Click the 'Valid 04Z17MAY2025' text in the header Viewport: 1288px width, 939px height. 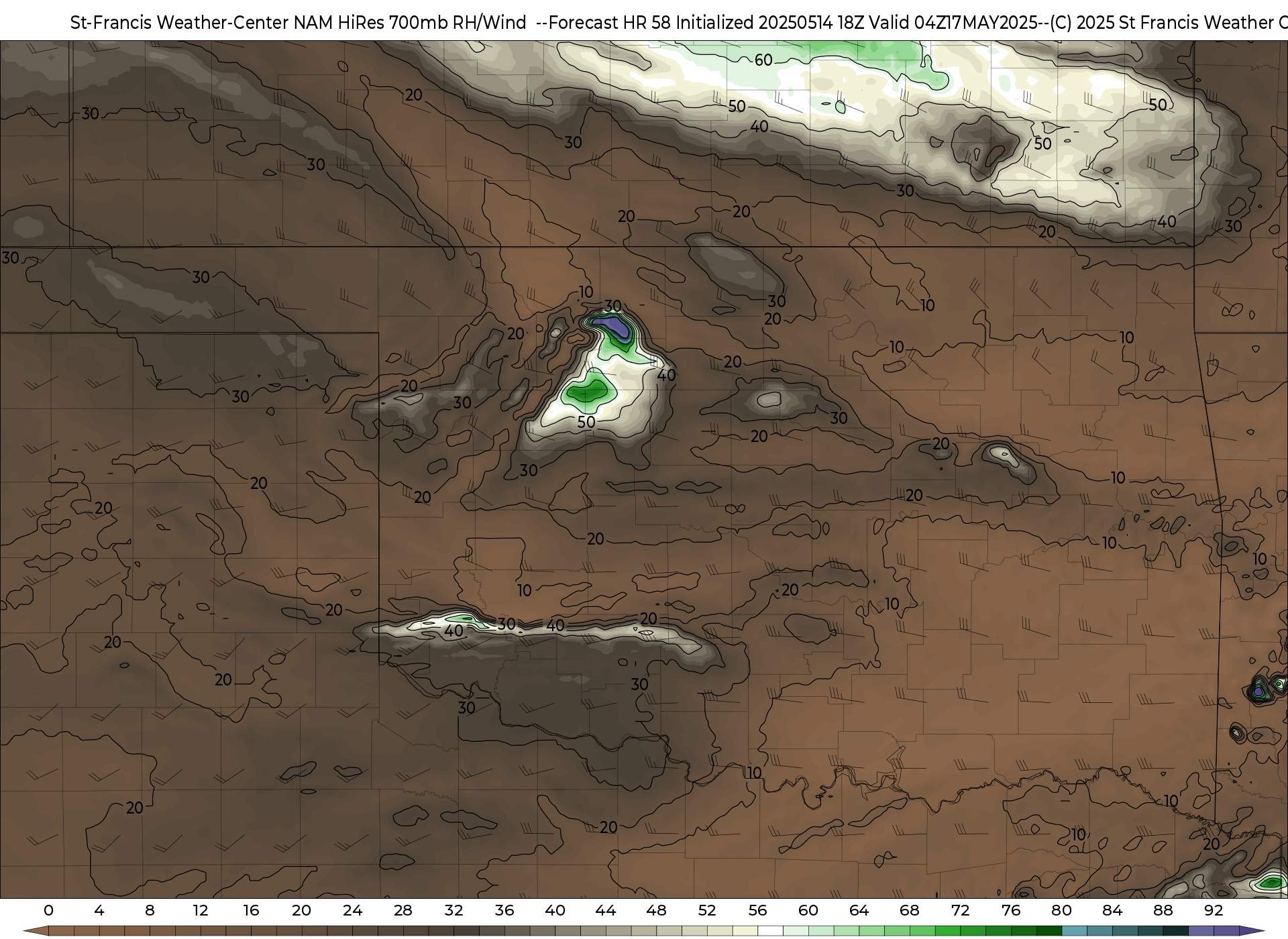click(953, 23)
